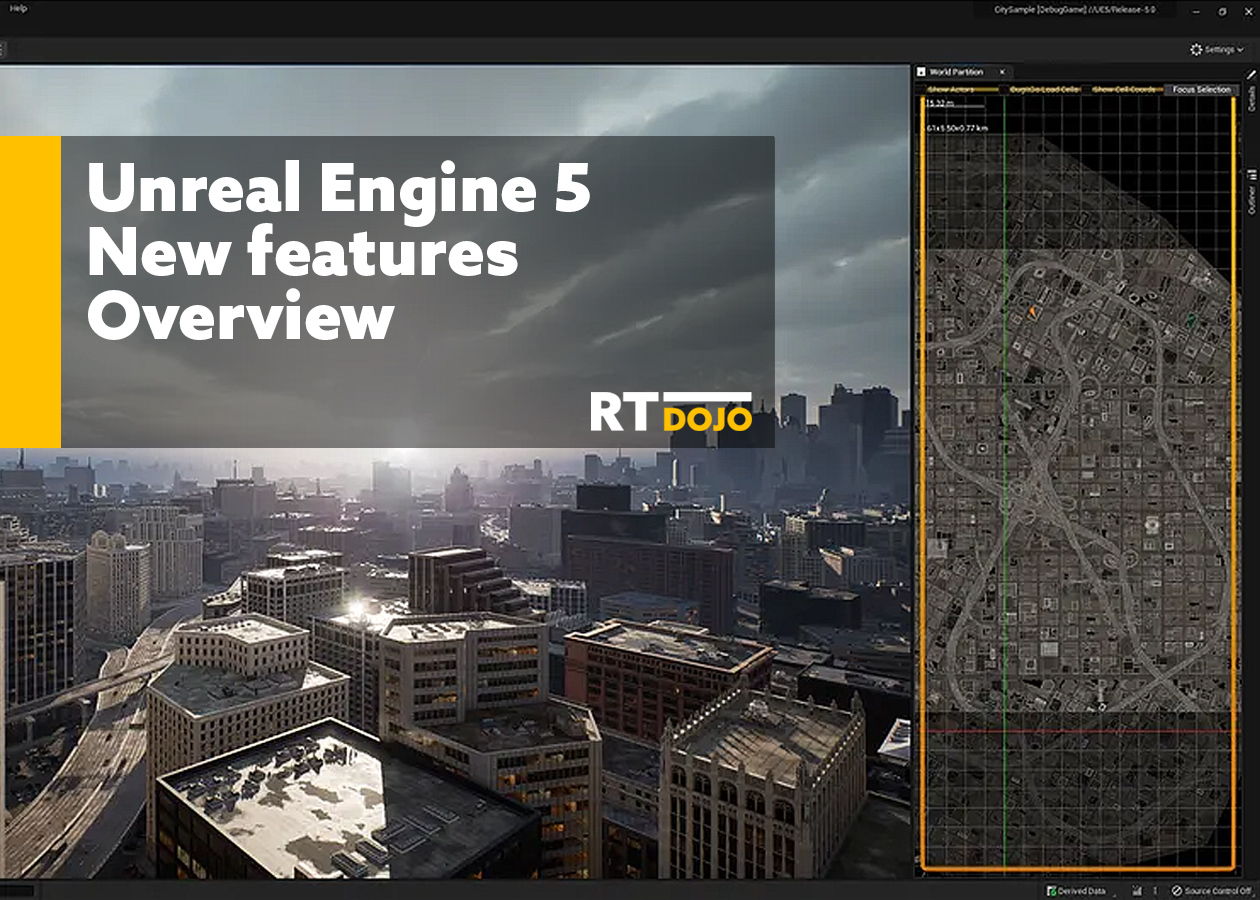Viewport: 1260px width, 900px height.
Task: Open the Help menu
Action: (x=18, y=8)
